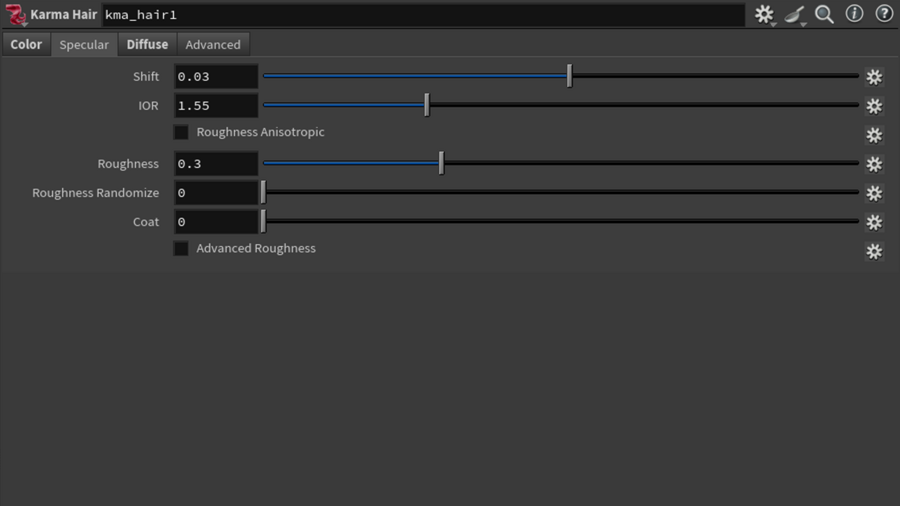The image size is (900, 506).
Task: Click the Coat parameter label
Action: tap(146, 222)
